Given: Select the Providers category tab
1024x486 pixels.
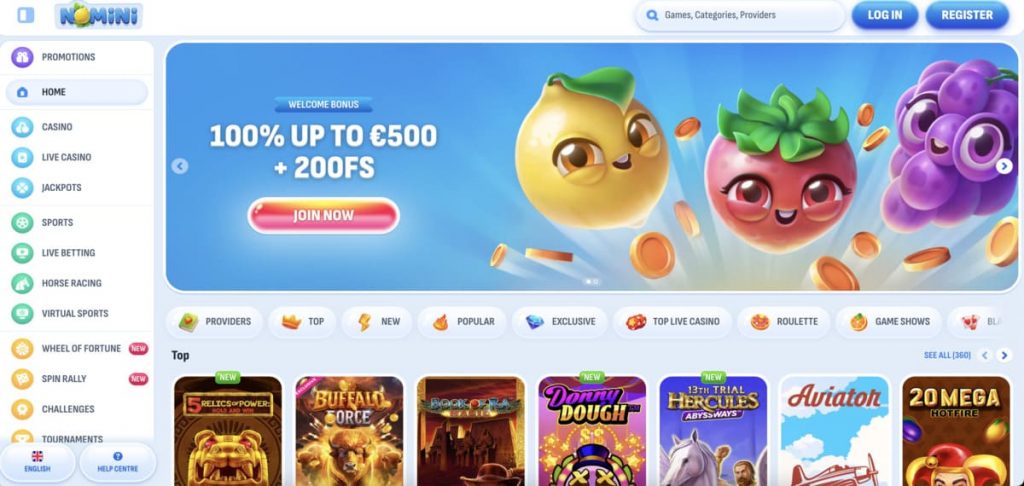Looking at the screenshot, I should pos(215,321).
